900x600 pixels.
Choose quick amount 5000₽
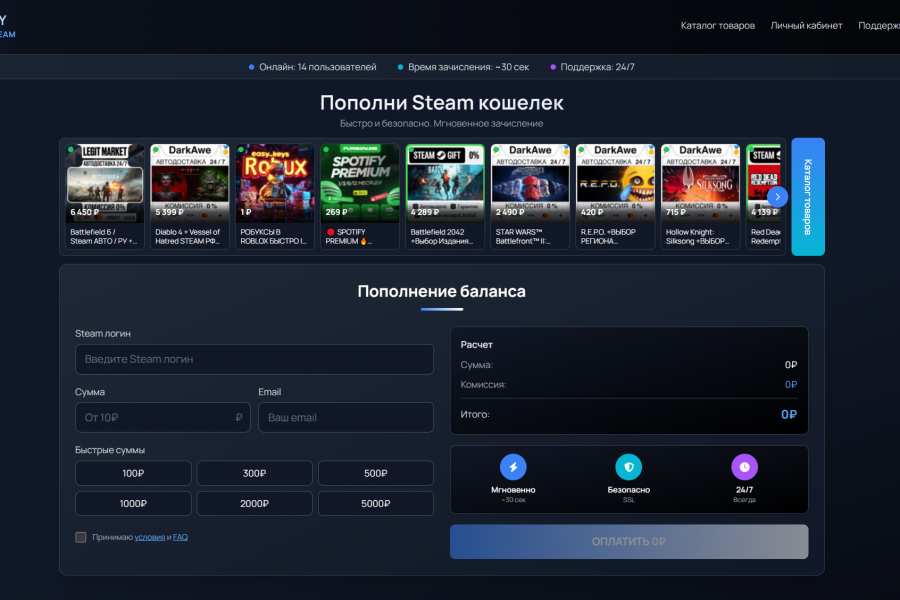pyautogui.click(x=375, y=504)
